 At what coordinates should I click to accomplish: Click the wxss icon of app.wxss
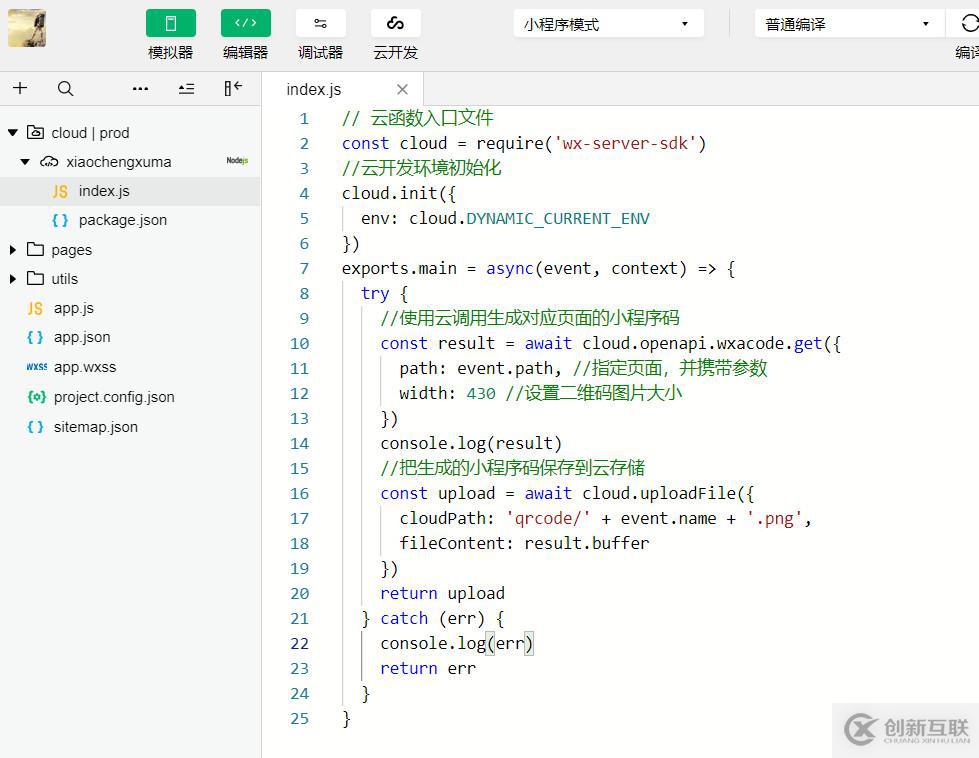(36, 367)
